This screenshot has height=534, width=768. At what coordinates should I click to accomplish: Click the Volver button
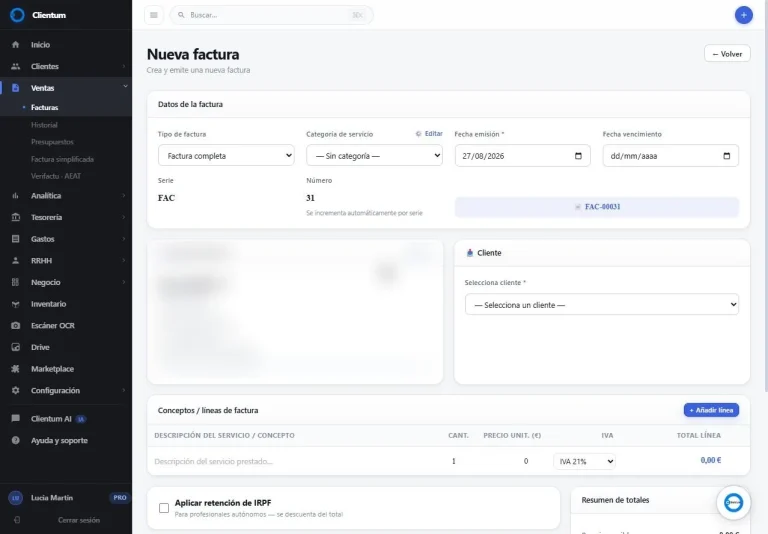(x=727, y=54)
